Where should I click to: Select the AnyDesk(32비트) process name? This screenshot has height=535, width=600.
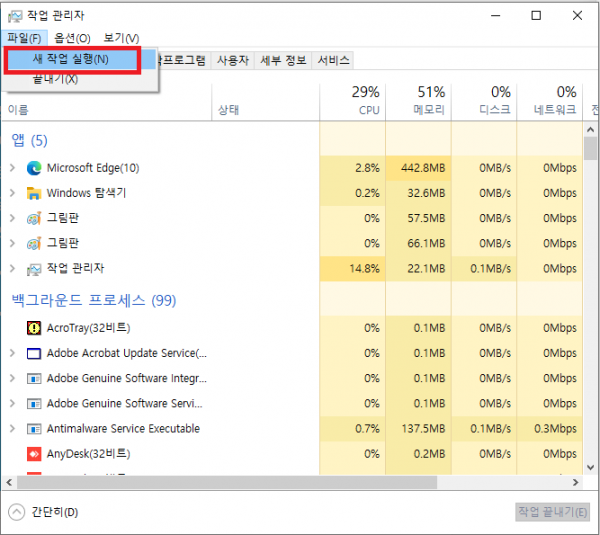tap(88, 454)
